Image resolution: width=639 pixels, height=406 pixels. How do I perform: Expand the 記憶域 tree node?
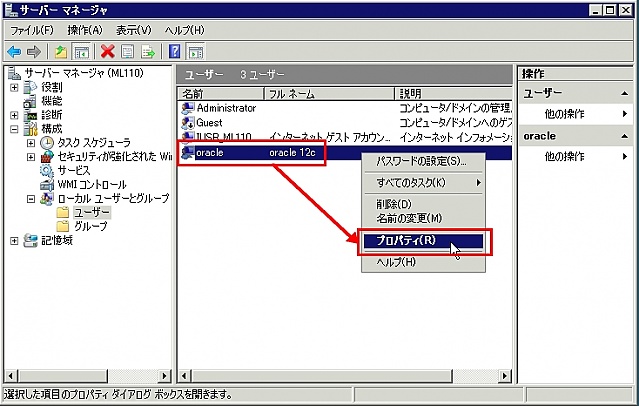14,241
